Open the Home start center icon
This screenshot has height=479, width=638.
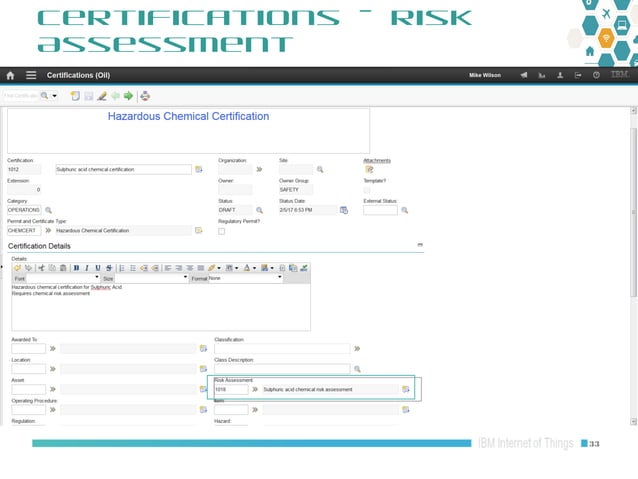point(10,75)
